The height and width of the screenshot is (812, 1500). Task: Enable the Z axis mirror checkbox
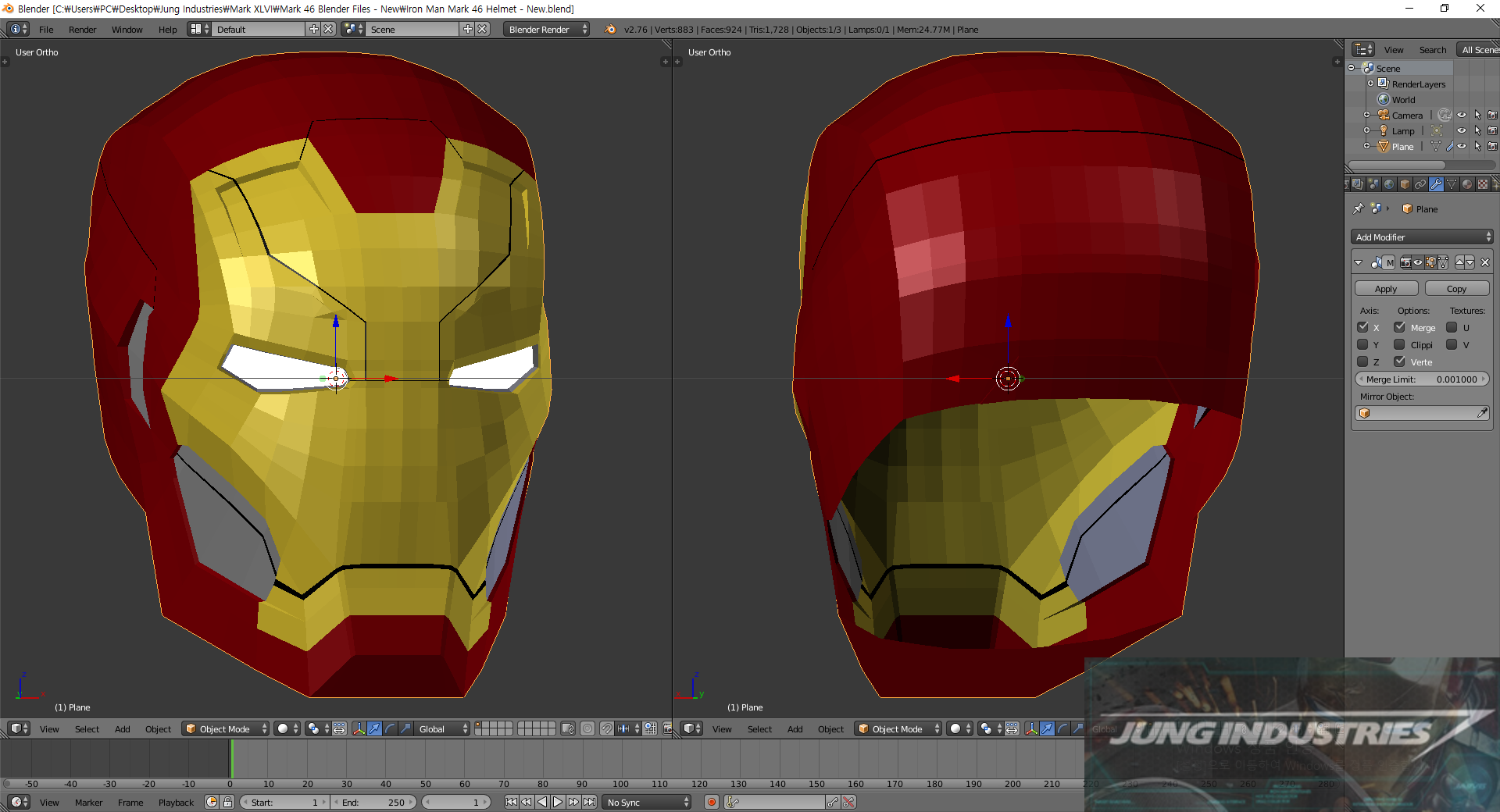1363,361
